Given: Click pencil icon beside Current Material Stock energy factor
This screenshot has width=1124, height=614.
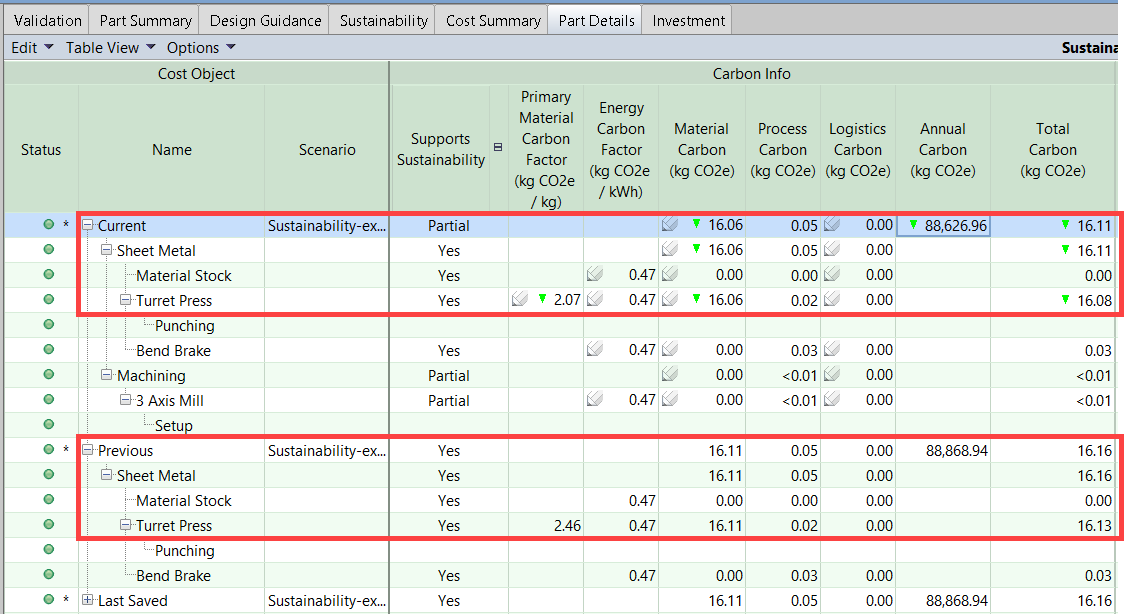Looking at the screenshot, I should (x=594, y=274).
